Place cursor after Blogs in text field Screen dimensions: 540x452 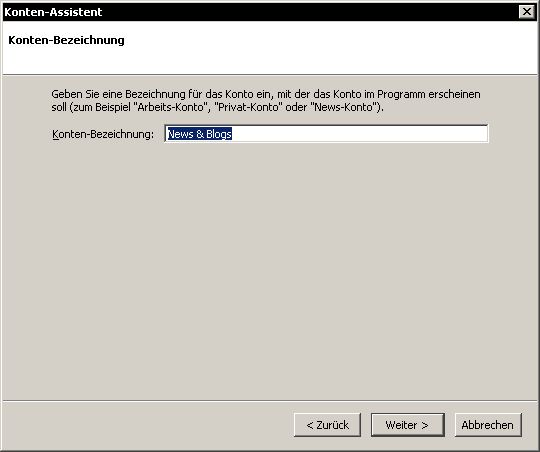pyautogui.click(x=232, y=134)
